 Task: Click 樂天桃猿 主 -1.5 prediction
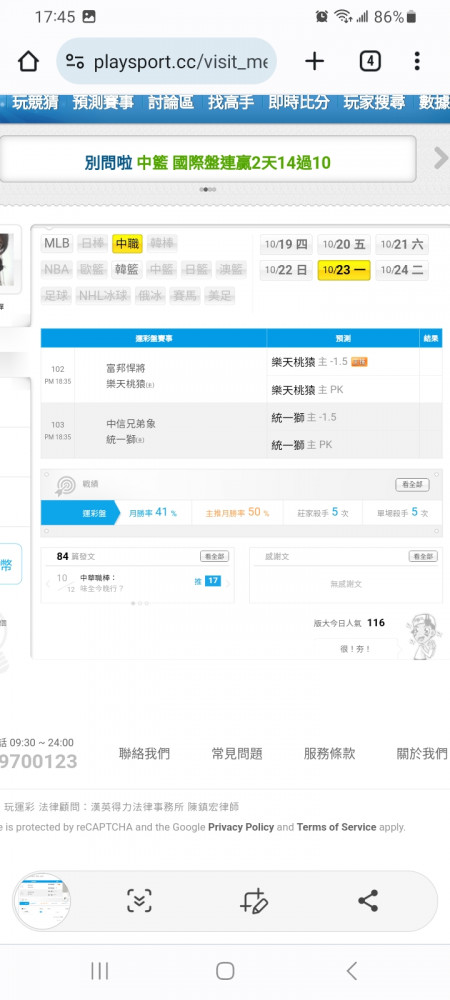point(310,362)
